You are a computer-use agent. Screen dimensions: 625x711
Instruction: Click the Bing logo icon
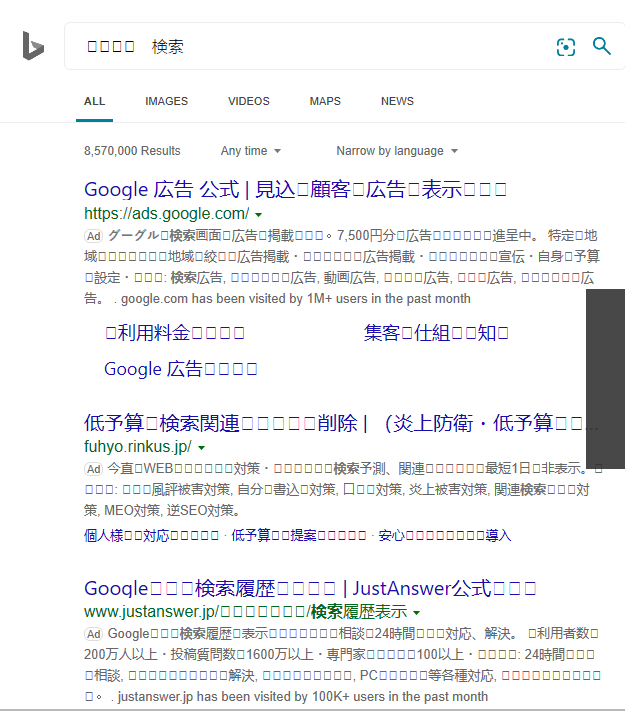[34, 46]
